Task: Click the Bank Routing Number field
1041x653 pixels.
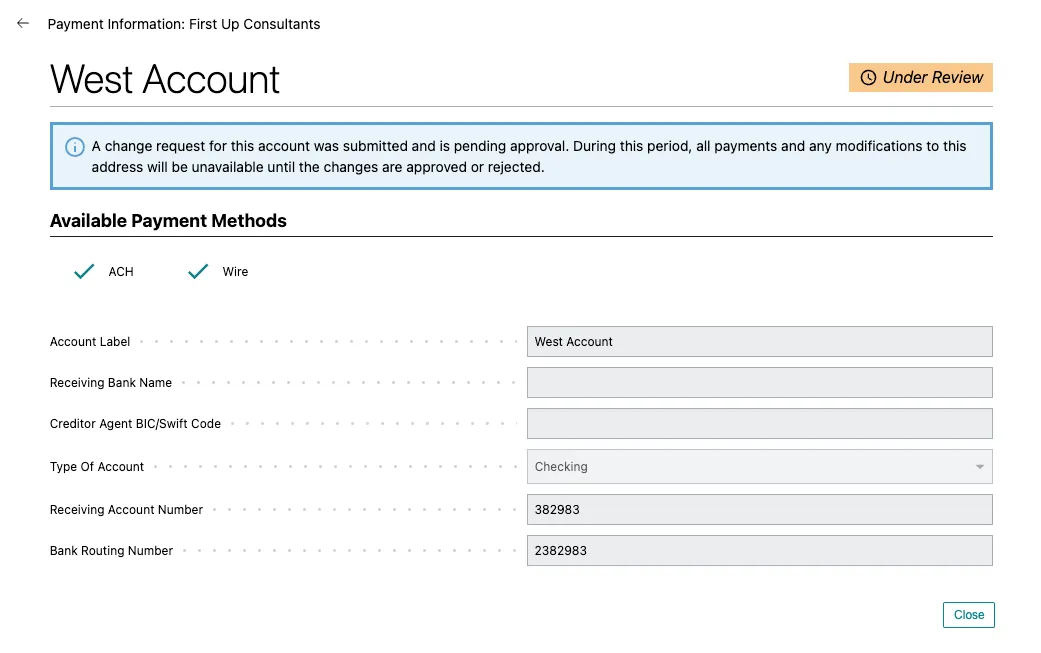Action: click(760, 551)
